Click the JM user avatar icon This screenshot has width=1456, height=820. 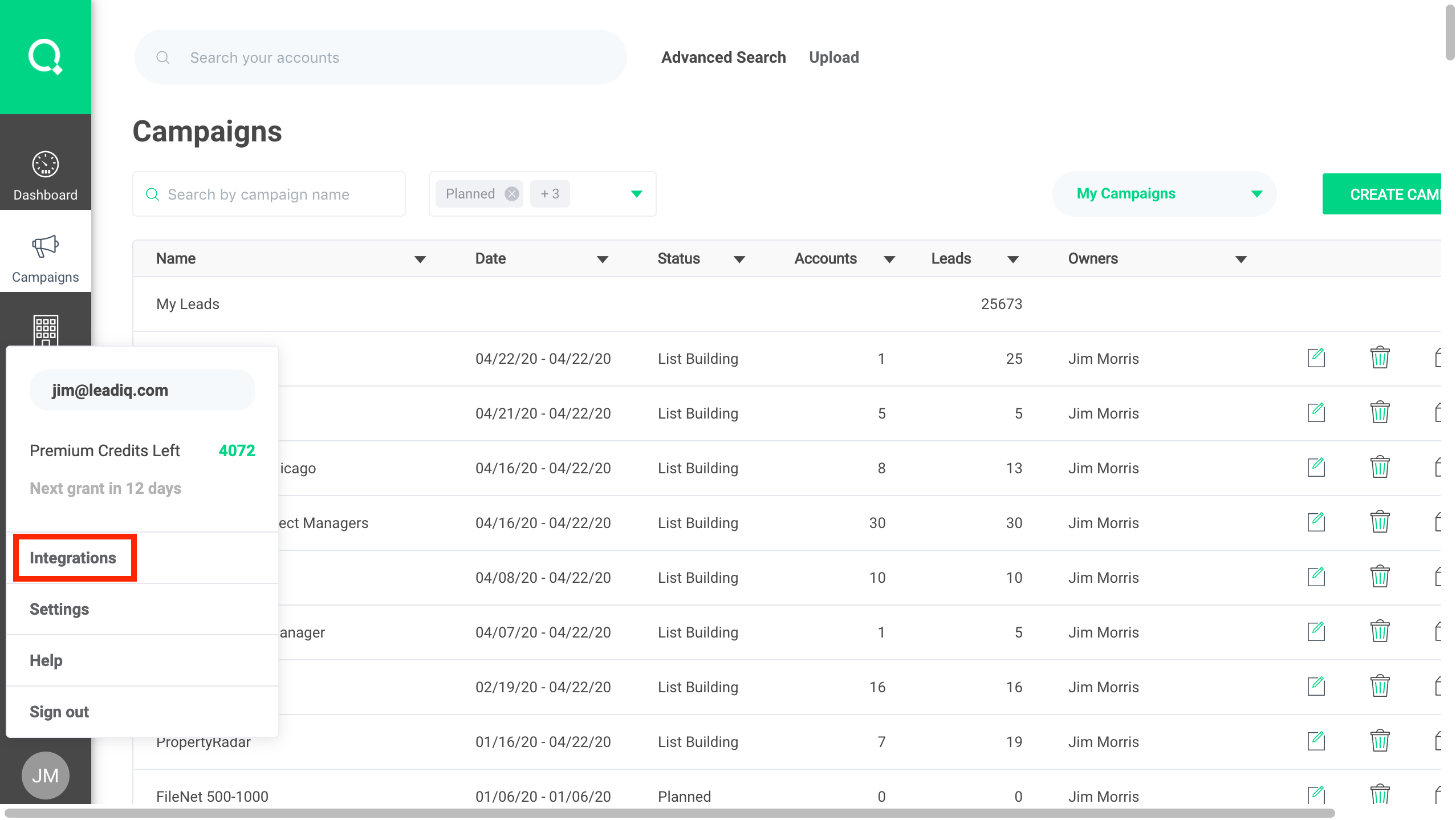tap(45, 775)
